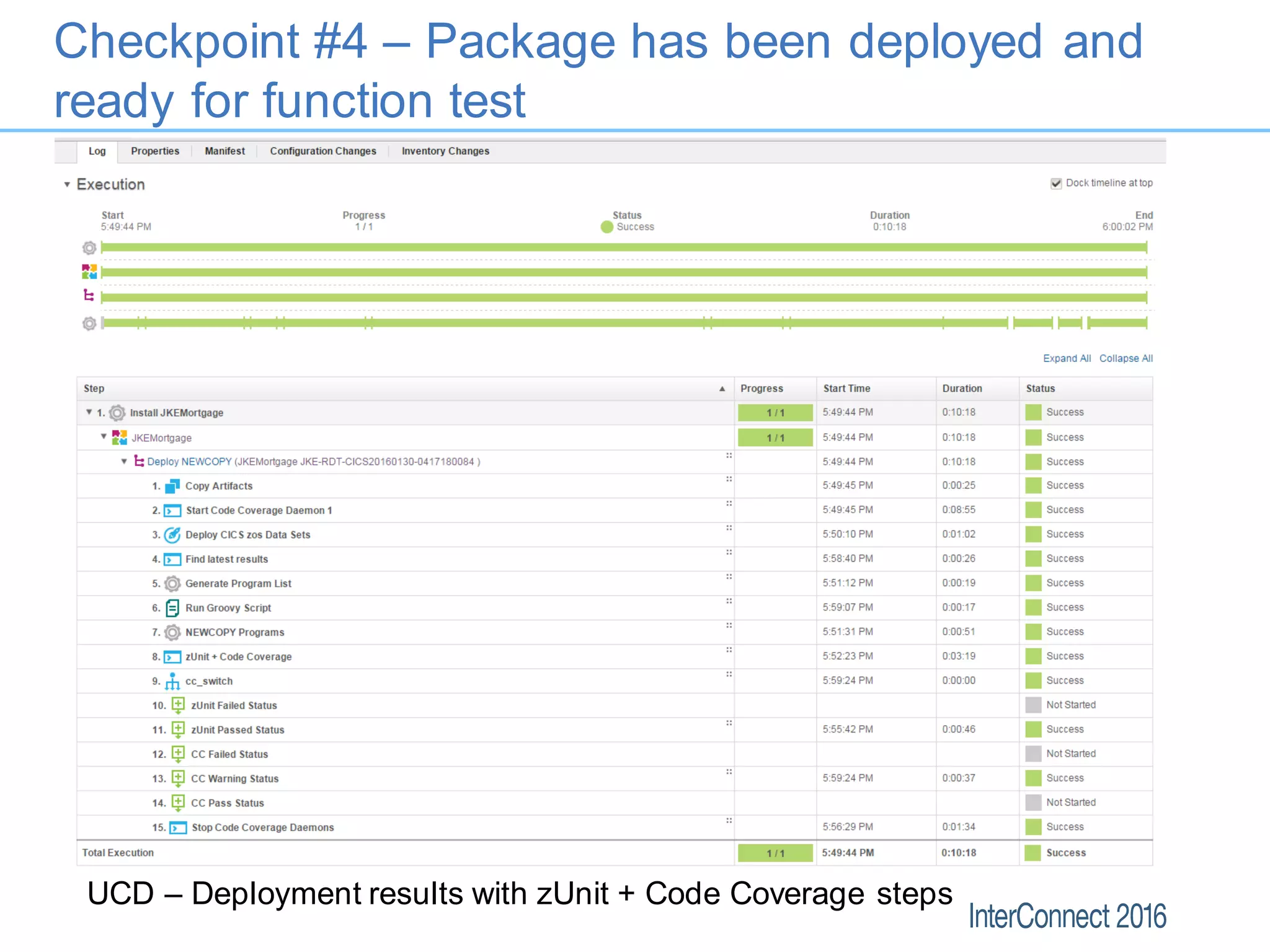
Task: Click the zUnit + Code Coverage shell icon
Action: (x=172, y=657)
